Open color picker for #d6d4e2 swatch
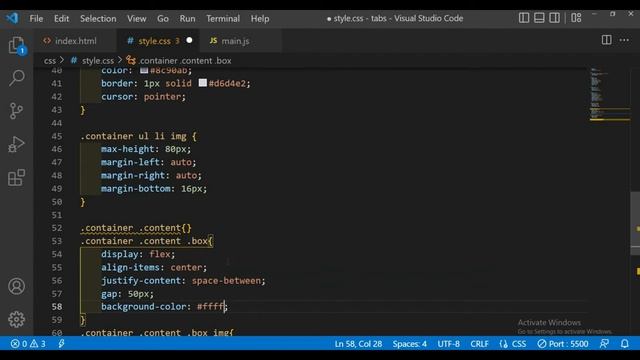 (x=202, y=83)
